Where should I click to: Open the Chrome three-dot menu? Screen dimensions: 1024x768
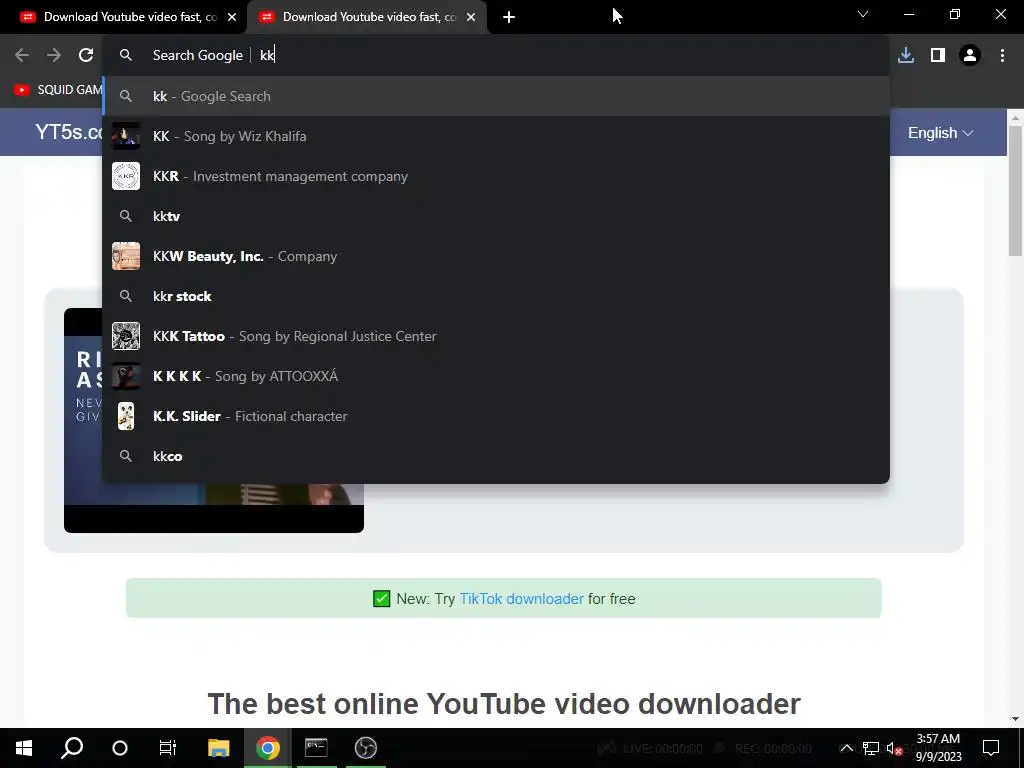(1002, 56)
